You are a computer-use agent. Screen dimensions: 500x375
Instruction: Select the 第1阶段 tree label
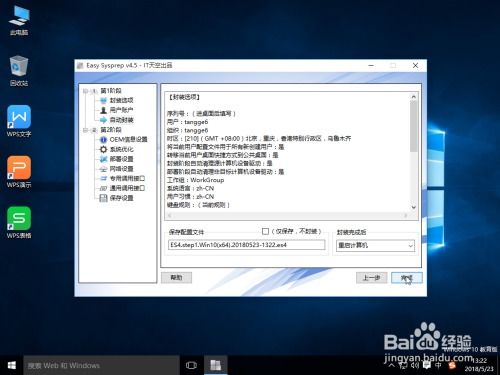111,91
